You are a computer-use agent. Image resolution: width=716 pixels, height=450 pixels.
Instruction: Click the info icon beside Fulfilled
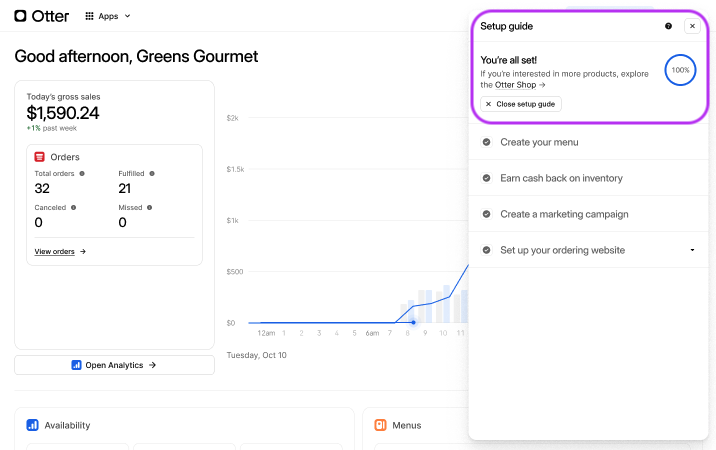[152, 173]
